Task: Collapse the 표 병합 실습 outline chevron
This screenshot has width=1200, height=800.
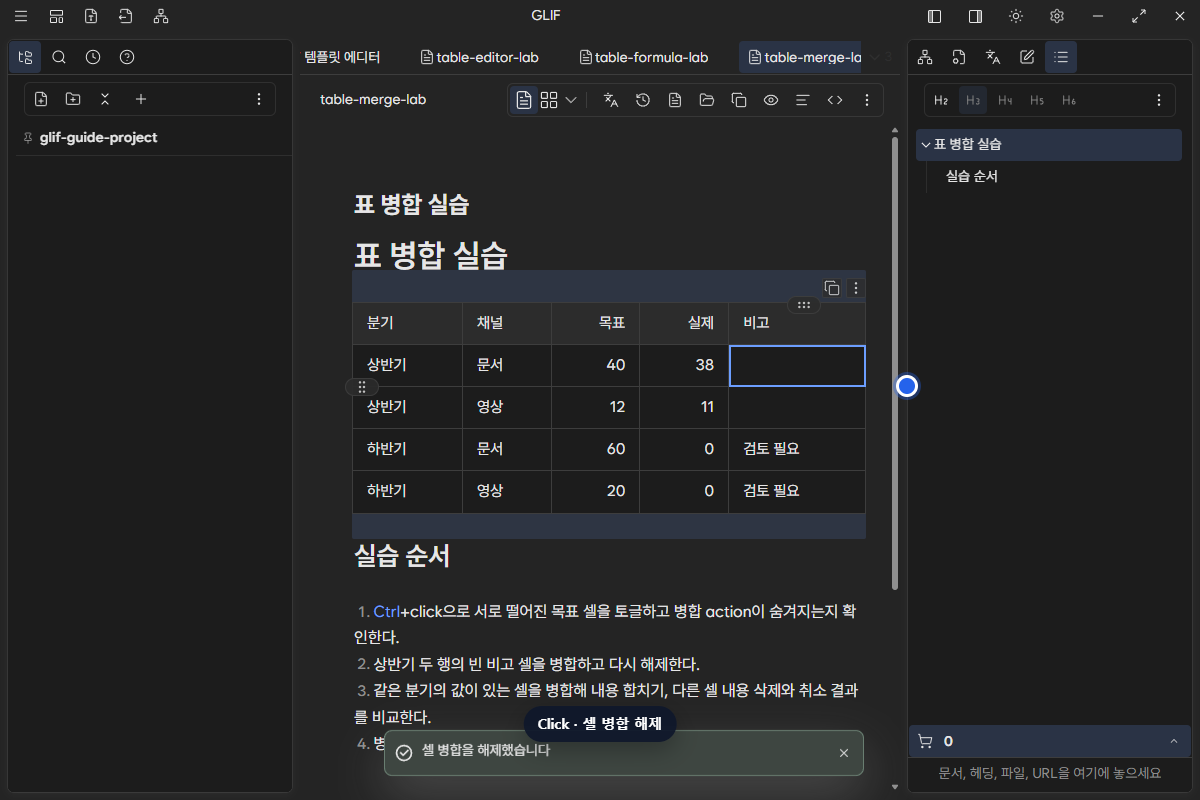Action: point(925,144)
